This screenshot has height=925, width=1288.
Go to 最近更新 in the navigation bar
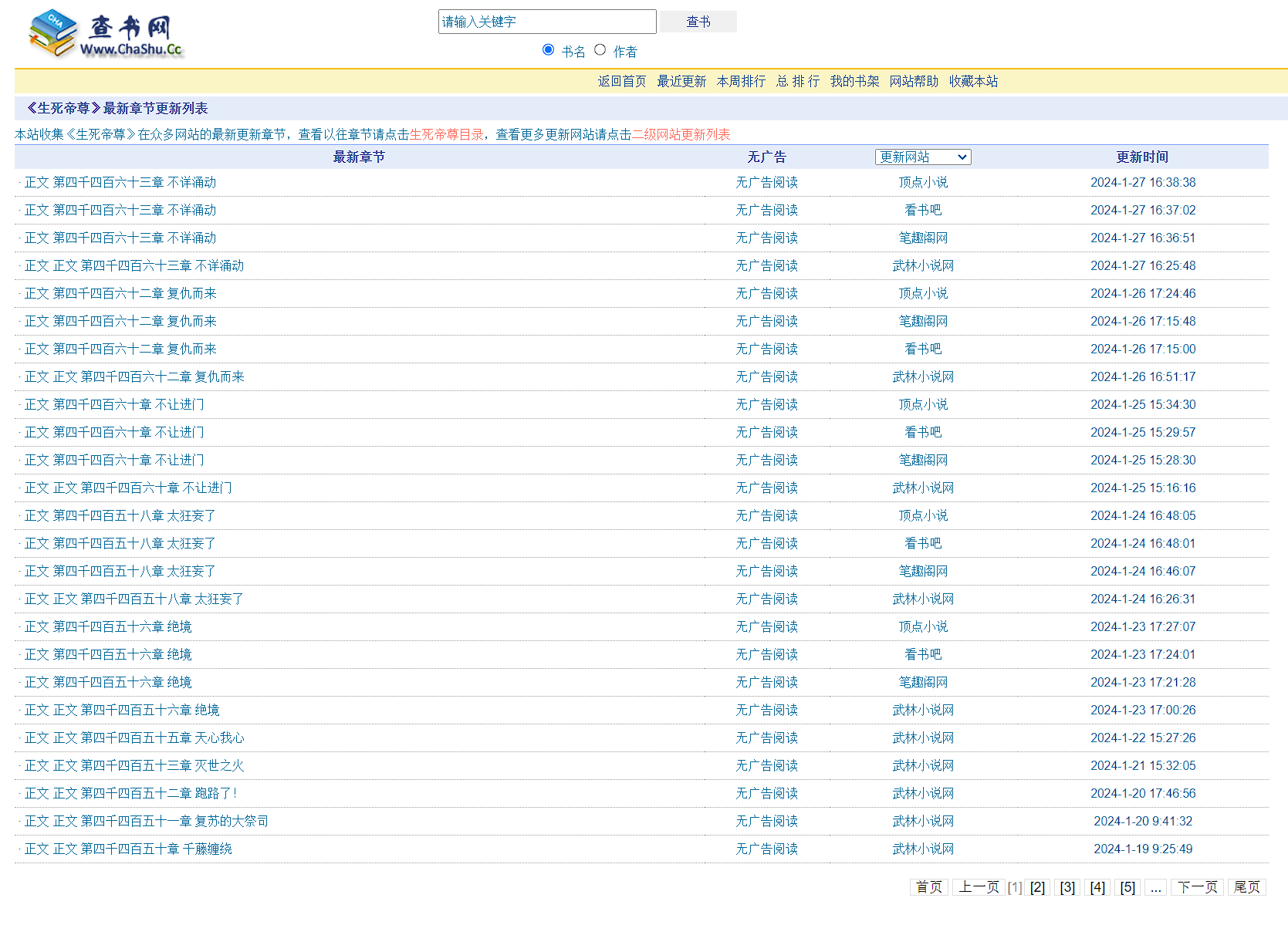pos(681,82)
